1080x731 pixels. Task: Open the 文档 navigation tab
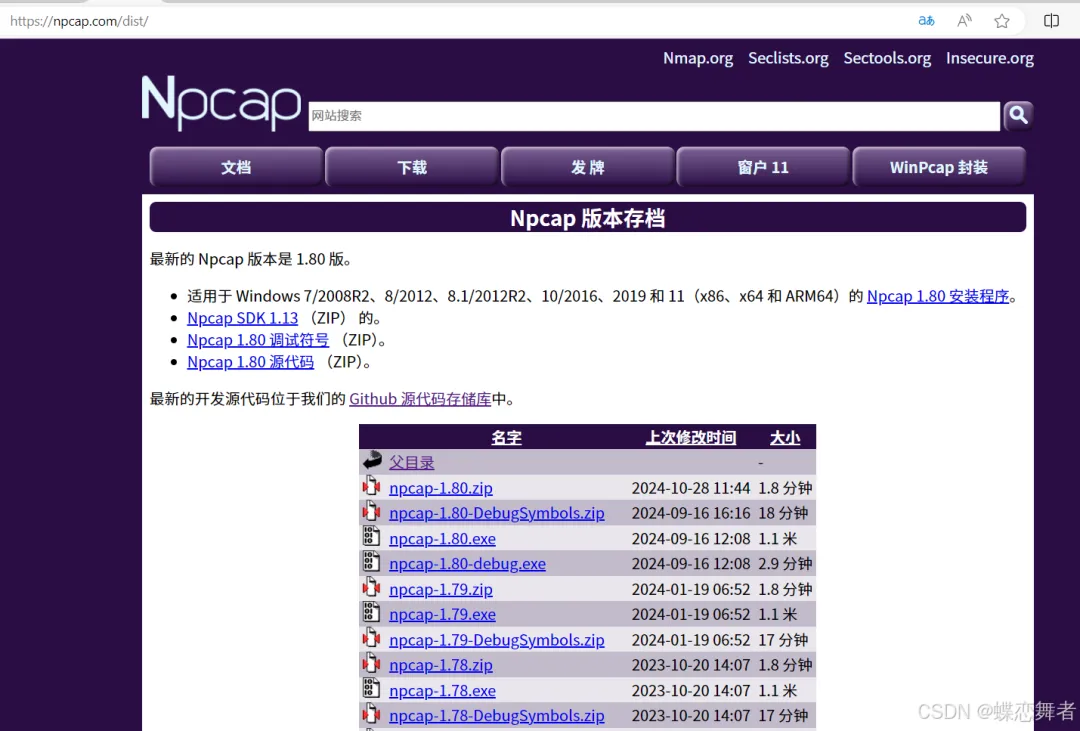[236, 167]
